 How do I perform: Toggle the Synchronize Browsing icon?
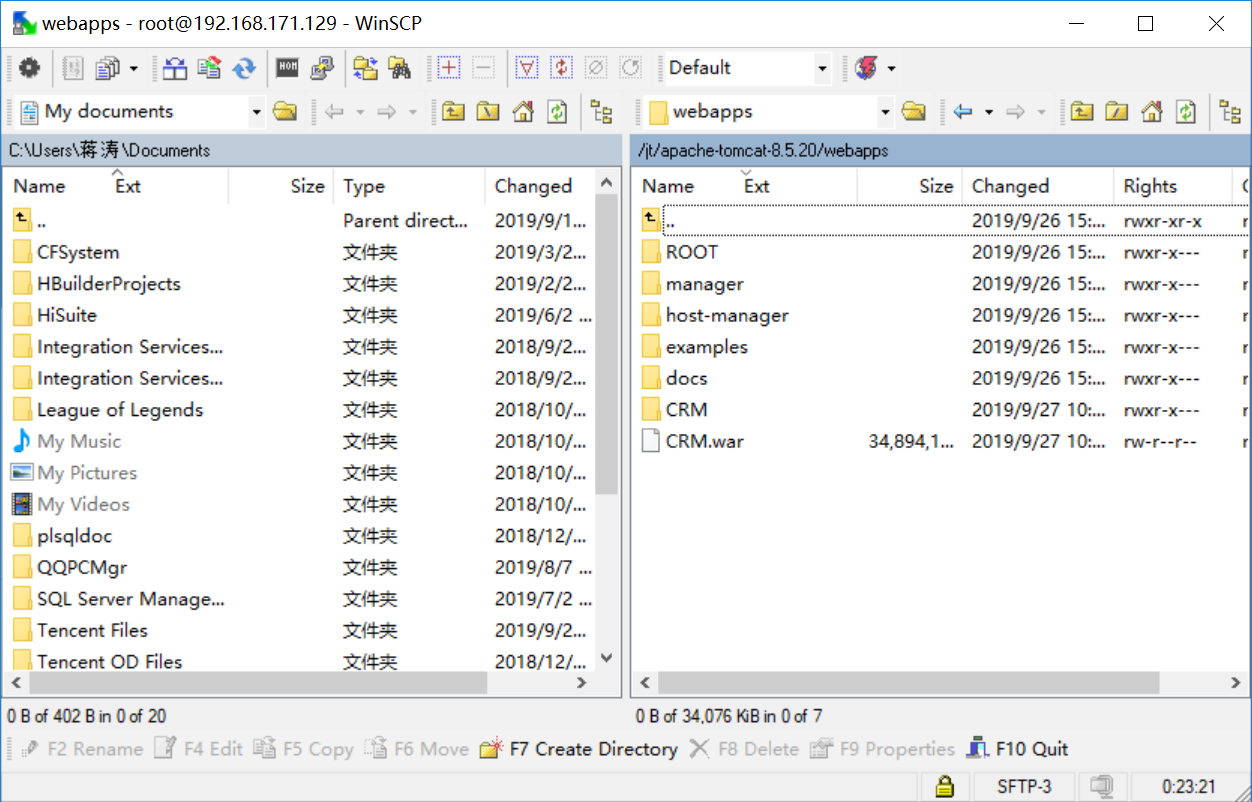point(365,68)
